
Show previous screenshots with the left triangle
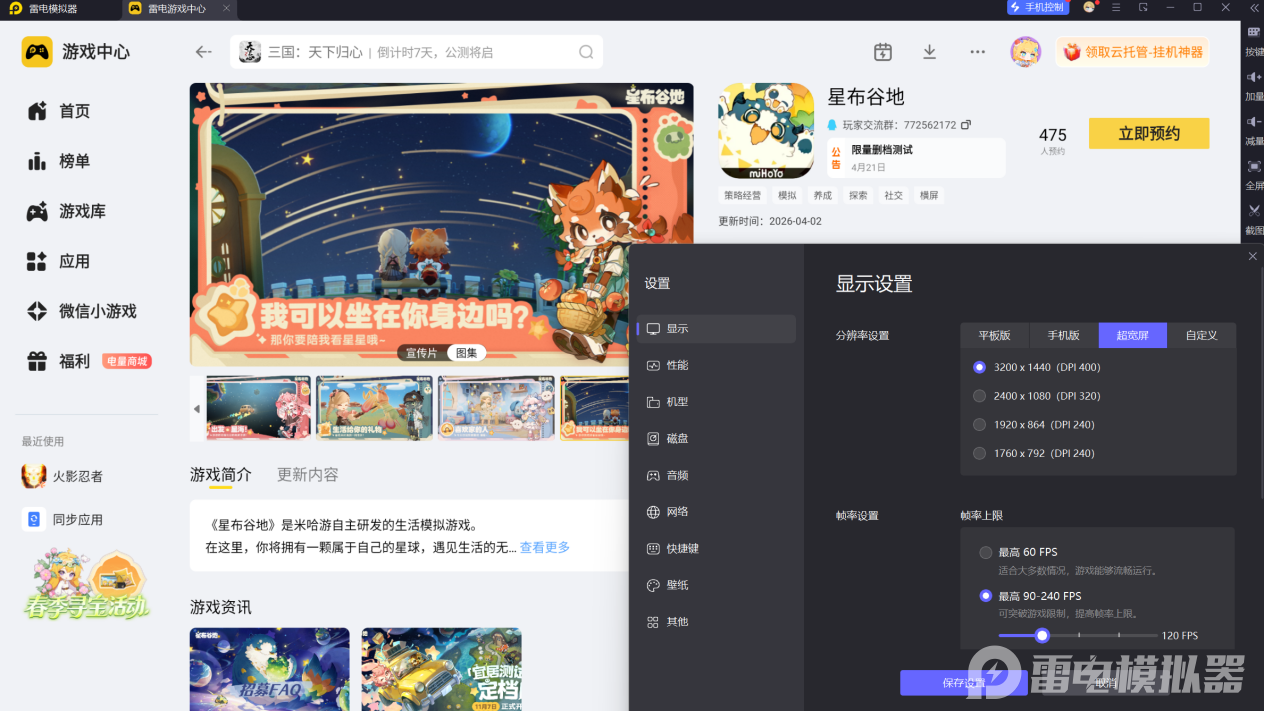[196, 409]
